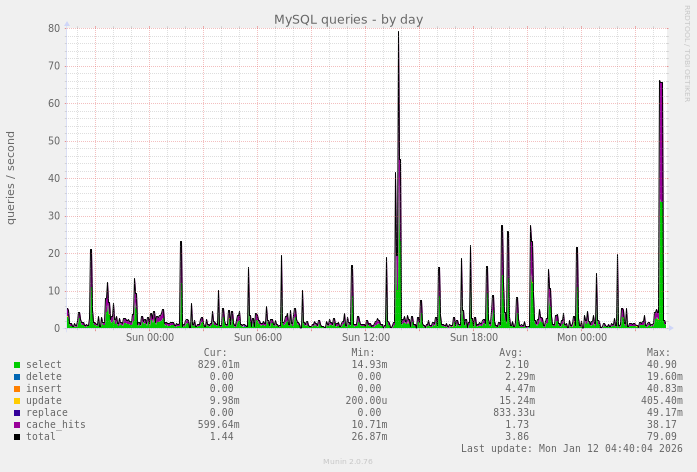Click the 'insert' legend label
Screen dimensions: 697x472
tap(44, 388)
